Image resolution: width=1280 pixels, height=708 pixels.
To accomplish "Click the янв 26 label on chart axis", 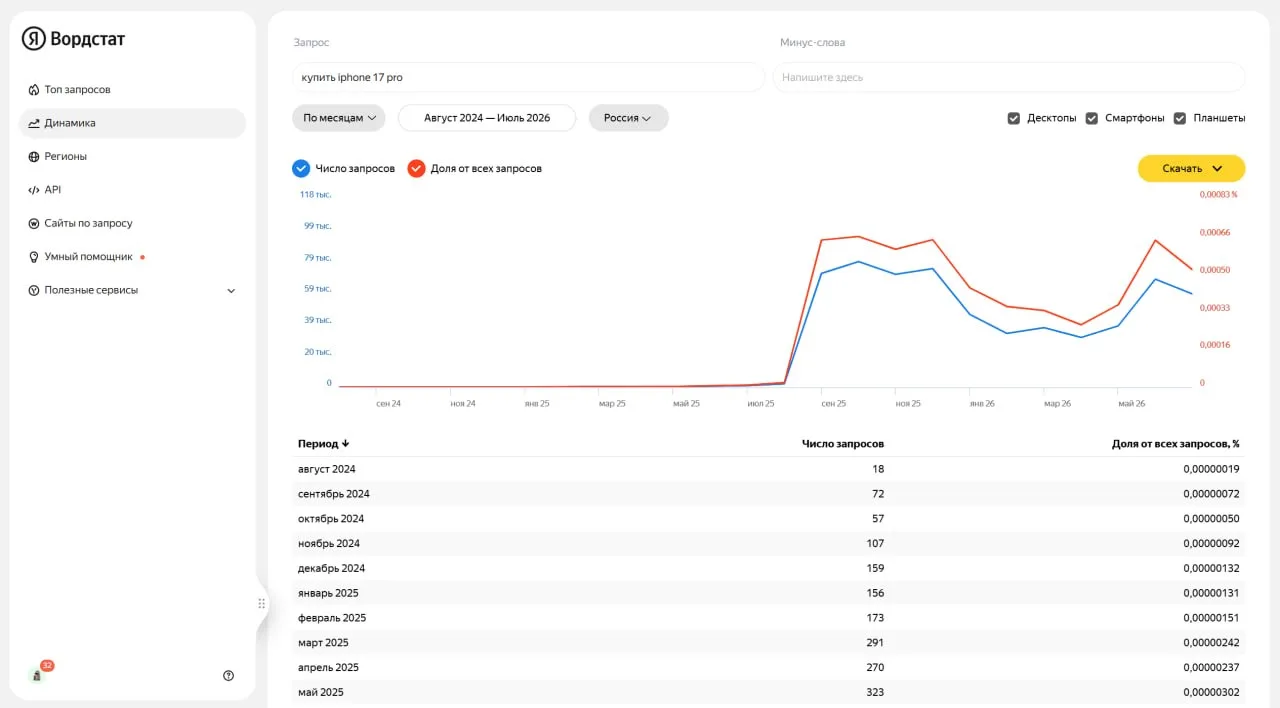I will click(982, 404).
